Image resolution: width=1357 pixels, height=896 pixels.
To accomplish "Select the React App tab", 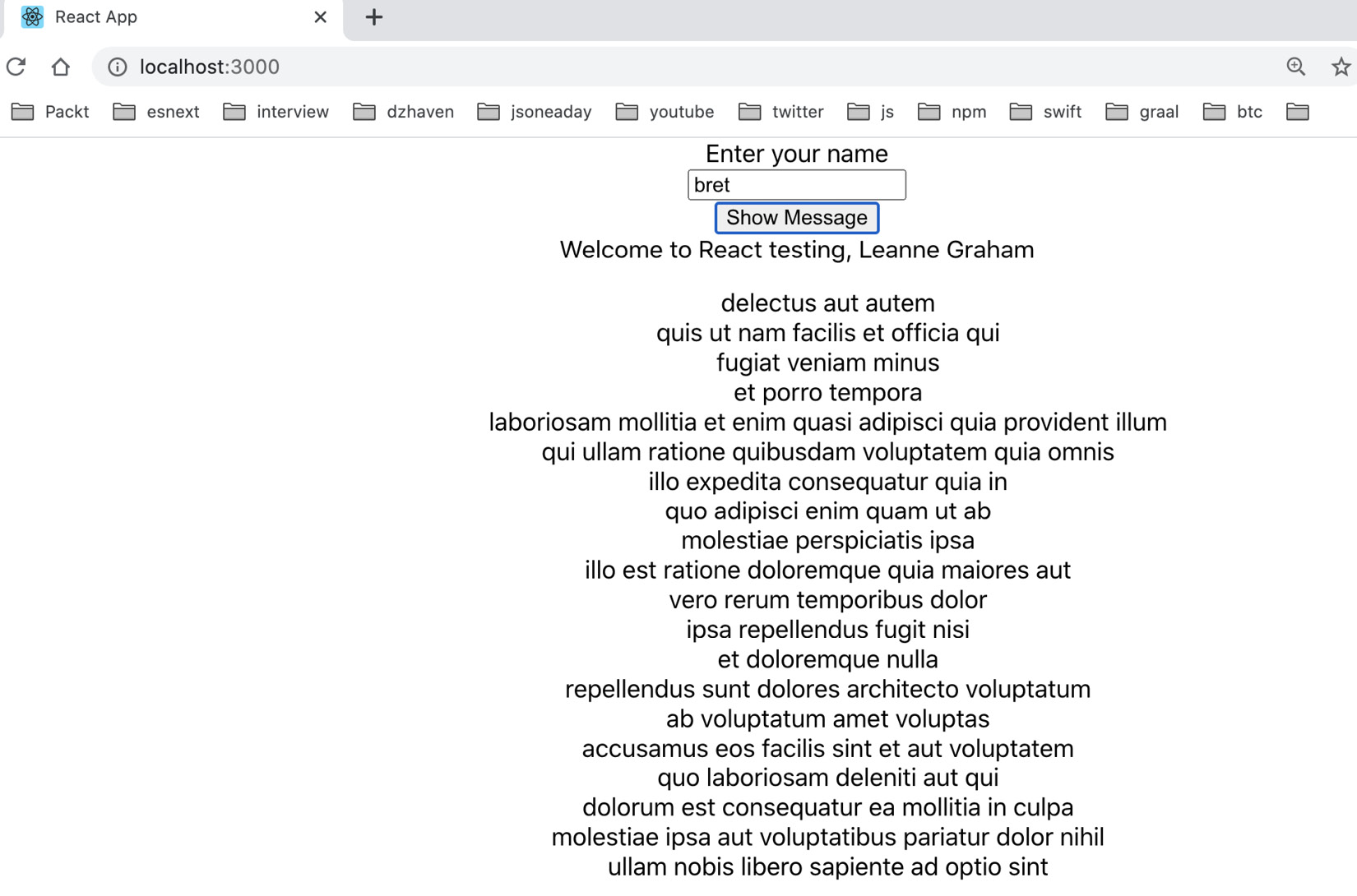I will [x=173, y=18].
